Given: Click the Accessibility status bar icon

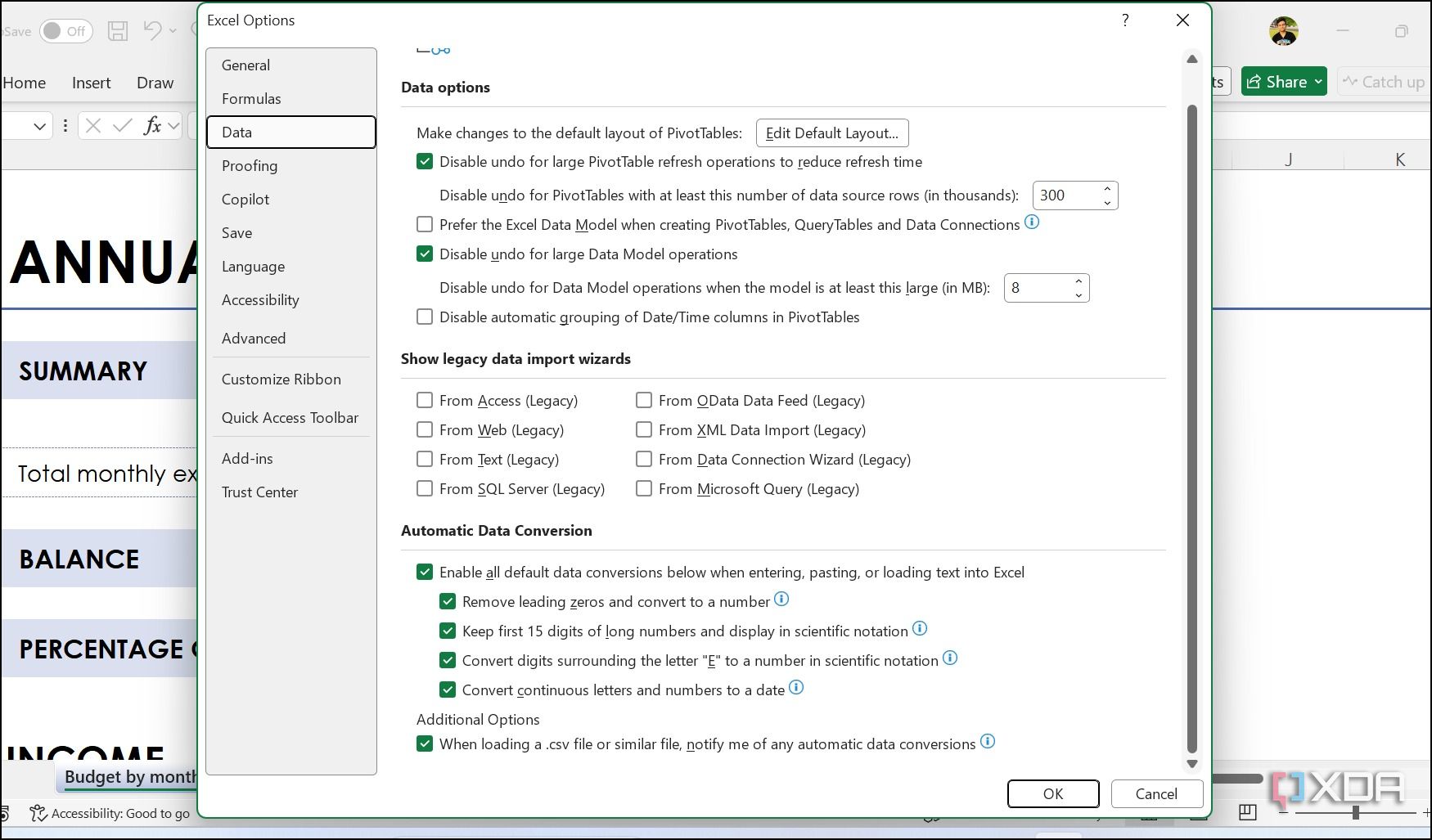Looking at the screenshot, I should click(38, 813).
